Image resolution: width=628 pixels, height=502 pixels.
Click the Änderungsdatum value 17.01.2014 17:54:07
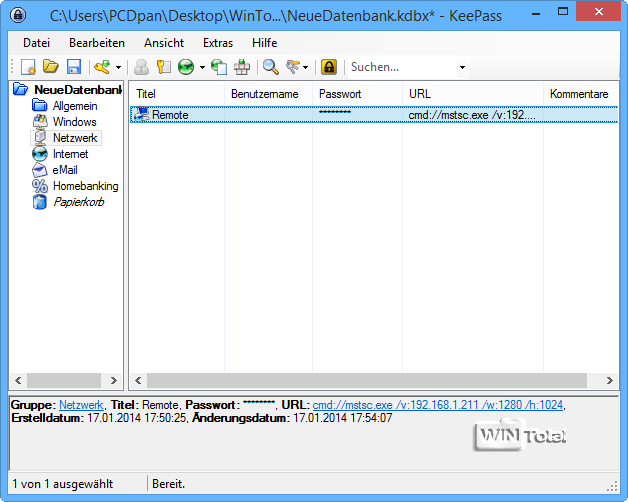(343, 418)
